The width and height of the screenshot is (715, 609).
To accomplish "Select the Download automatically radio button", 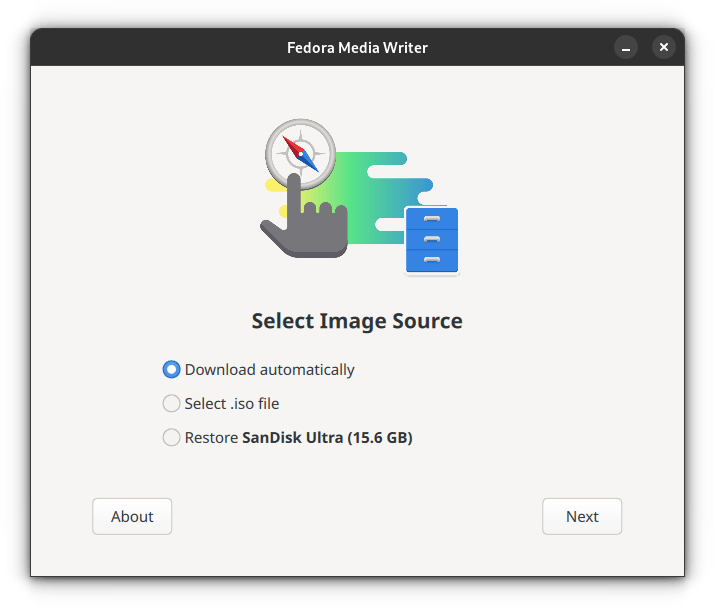I will click(171, 370).
